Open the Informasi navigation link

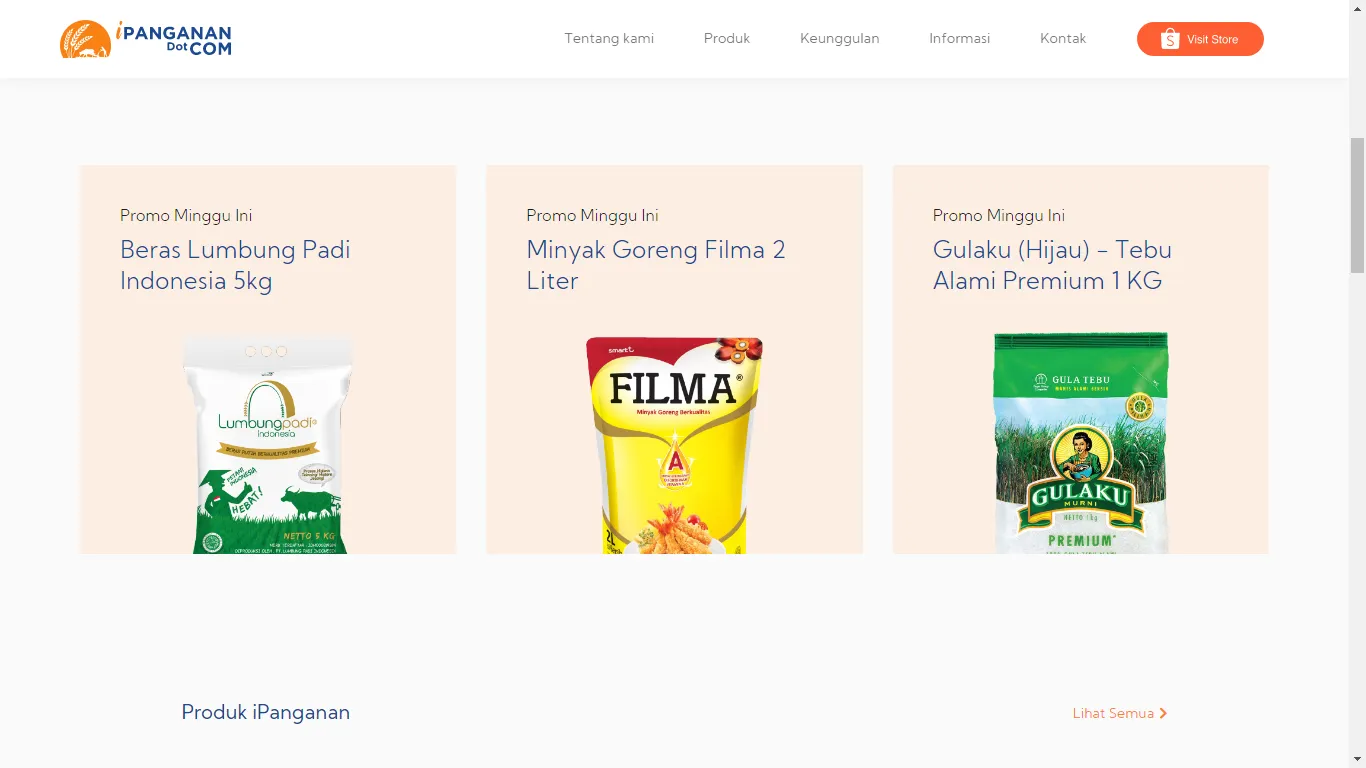960,39
